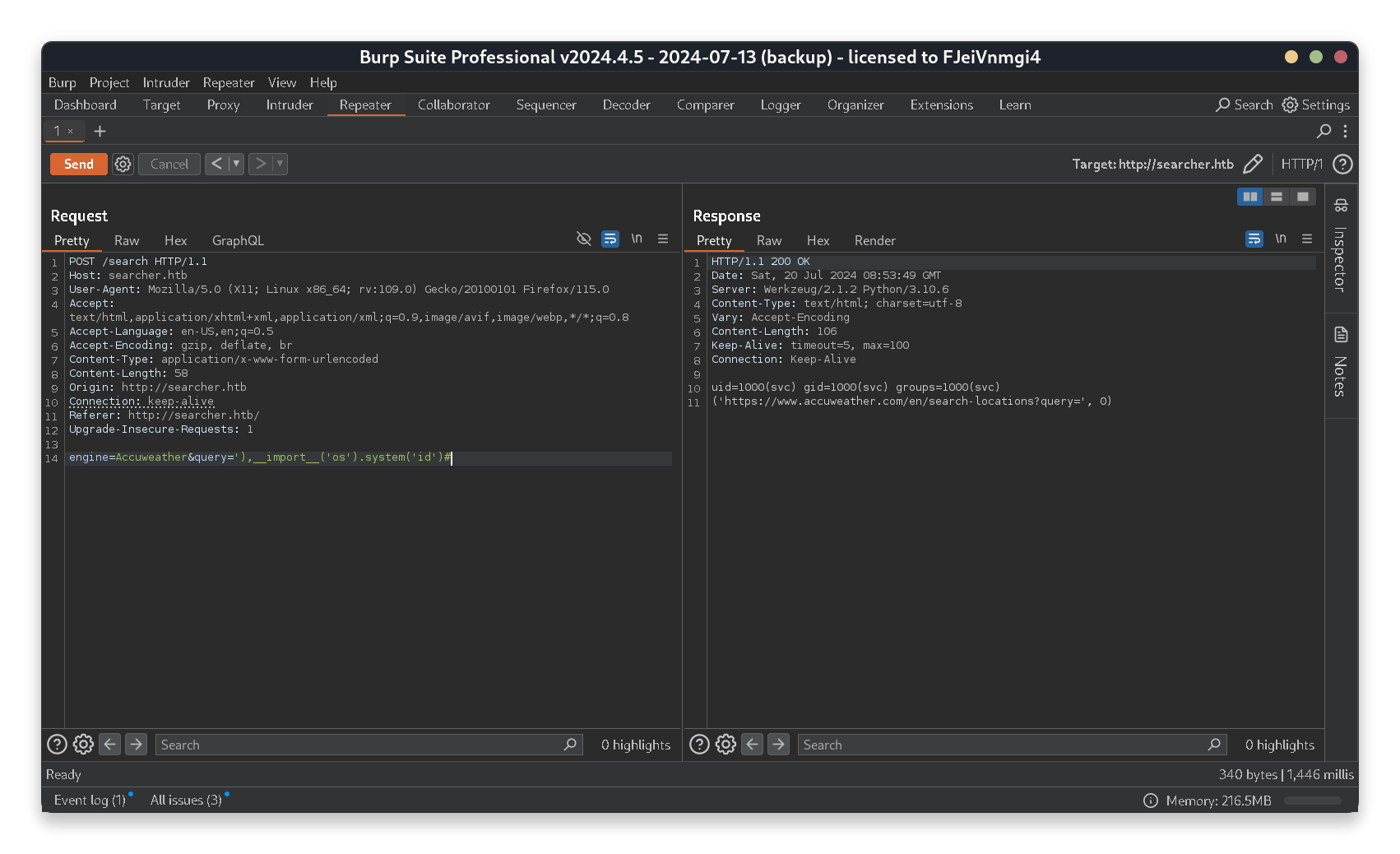Toggle hide non-printable characters in request

point(584,239)
